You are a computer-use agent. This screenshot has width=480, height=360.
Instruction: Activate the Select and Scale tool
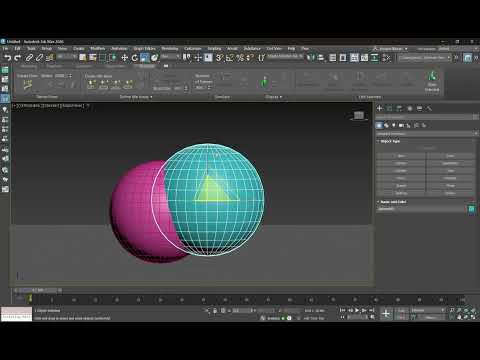[144, 58]
